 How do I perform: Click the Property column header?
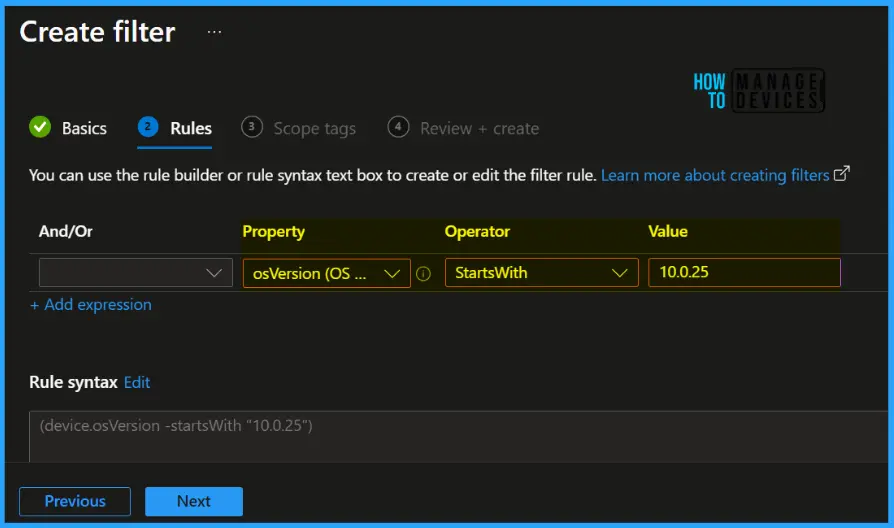point(274,231)
